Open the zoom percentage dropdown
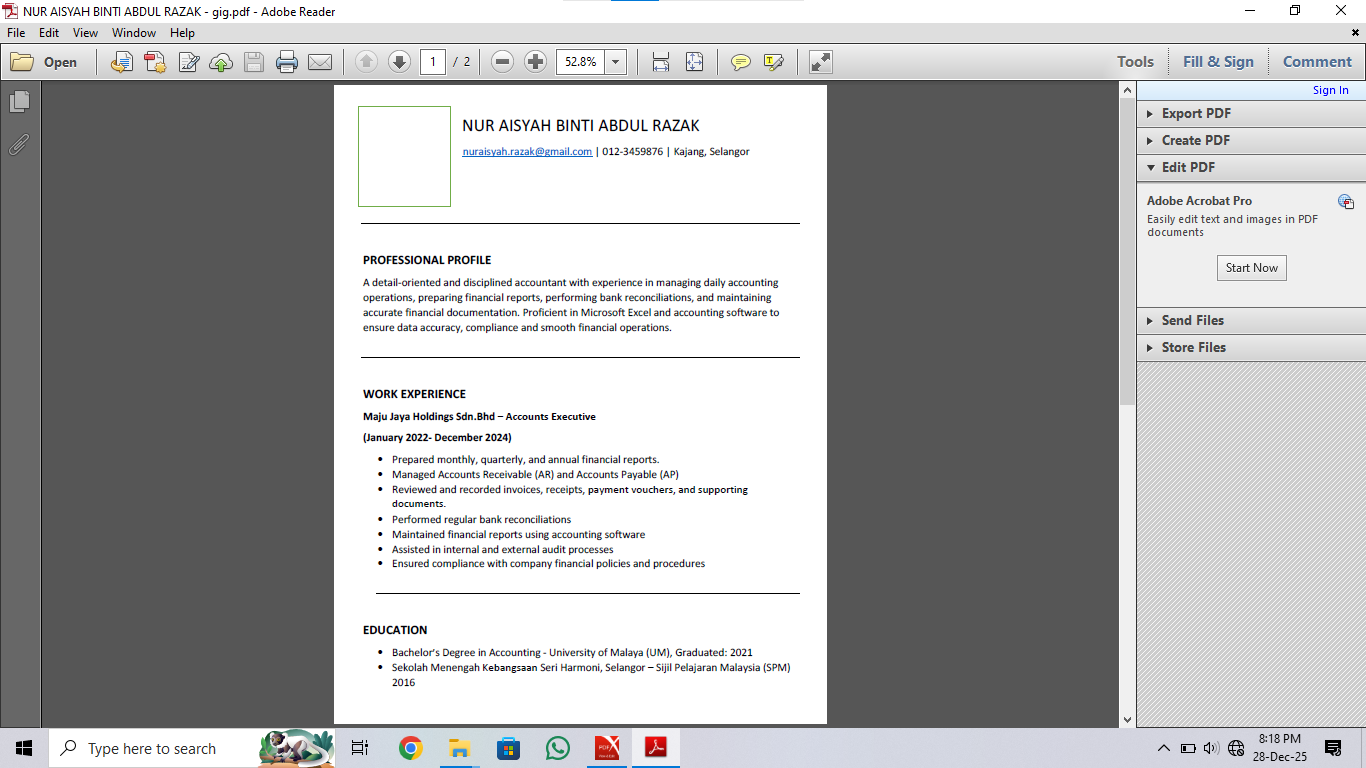Screen dimensions: 1366x768 (616, 61)
